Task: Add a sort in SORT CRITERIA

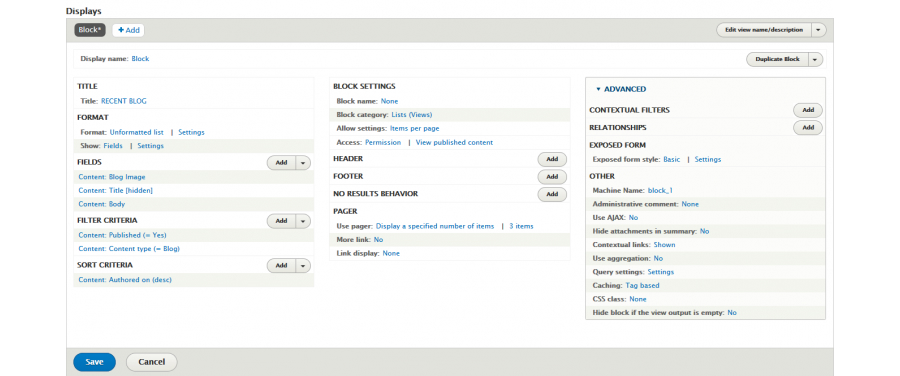Action: pyautogui.click(x=281, y=266)
